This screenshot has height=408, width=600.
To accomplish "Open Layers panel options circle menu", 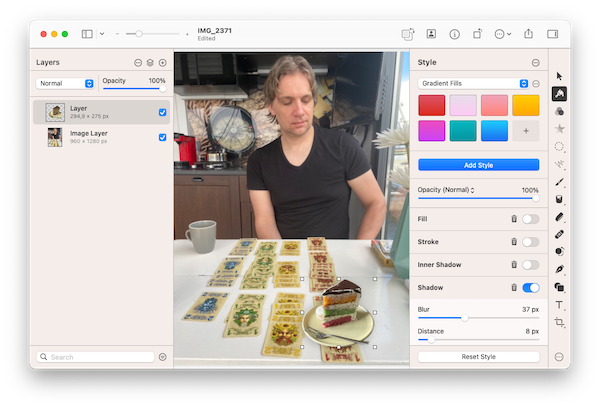I will pyautogui.click(x=138, y=63).
